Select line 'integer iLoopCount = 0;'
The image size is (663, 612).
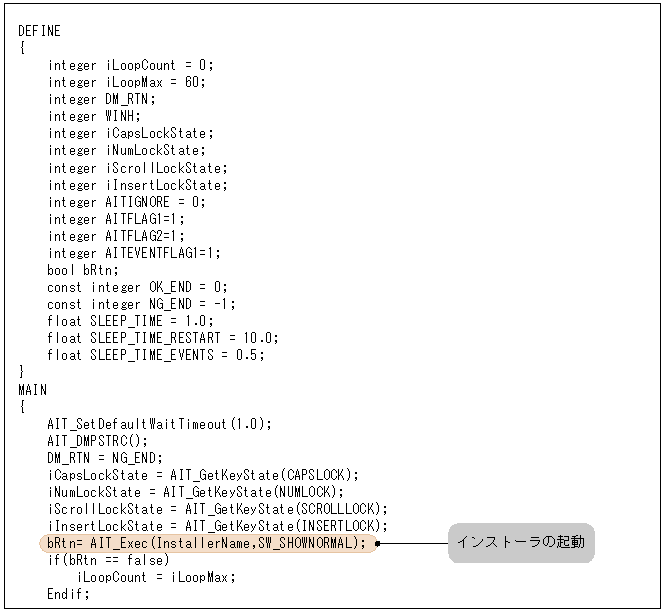[131, 65]
